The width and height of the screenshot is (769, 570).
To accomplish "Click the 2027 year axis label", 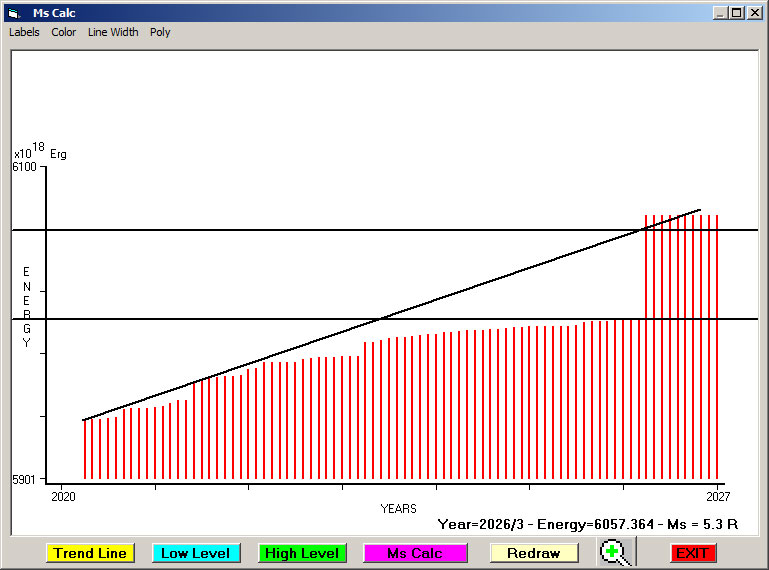I will [717, 495].
